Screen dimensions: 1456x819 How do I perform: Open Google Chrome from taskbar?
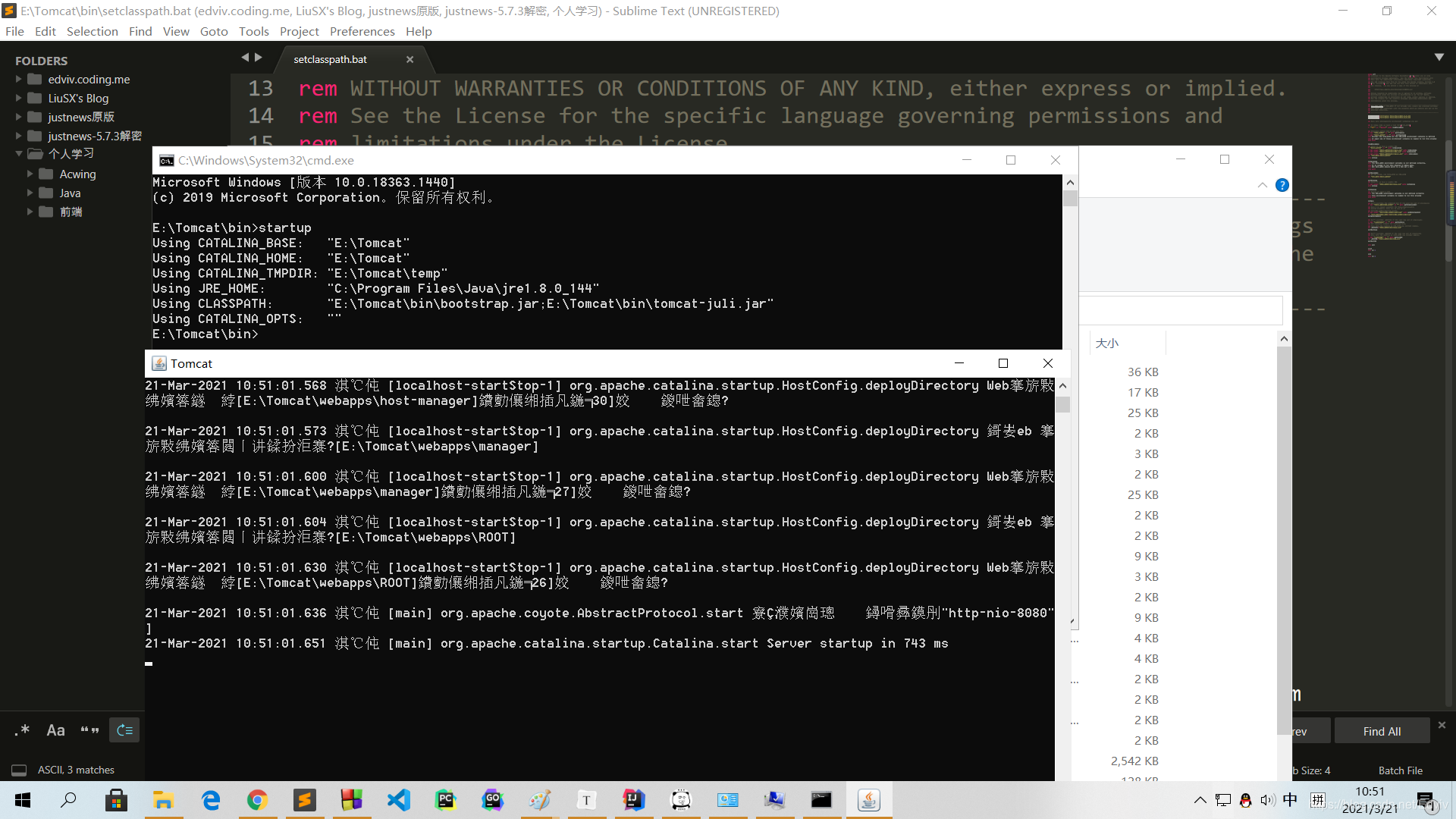click(x=257, y=800)
